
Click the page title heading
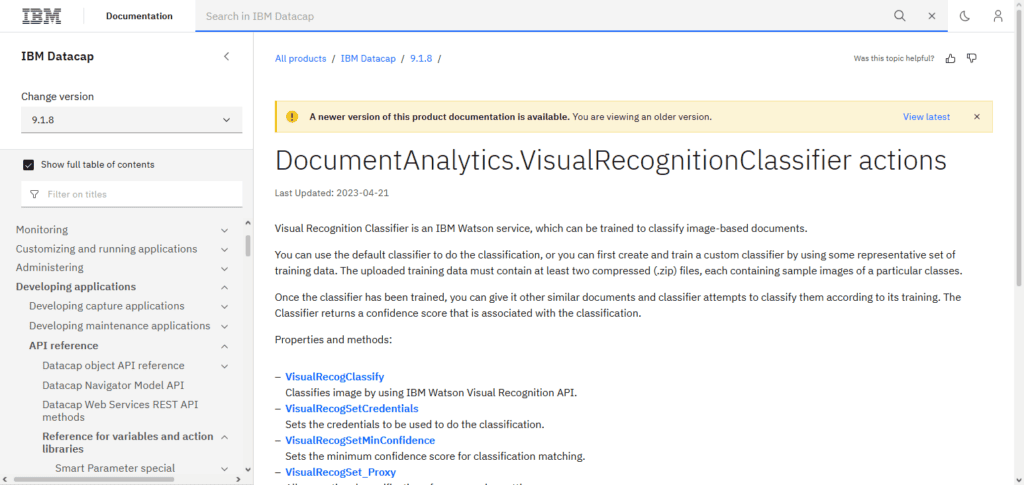[x=611, y=160]
